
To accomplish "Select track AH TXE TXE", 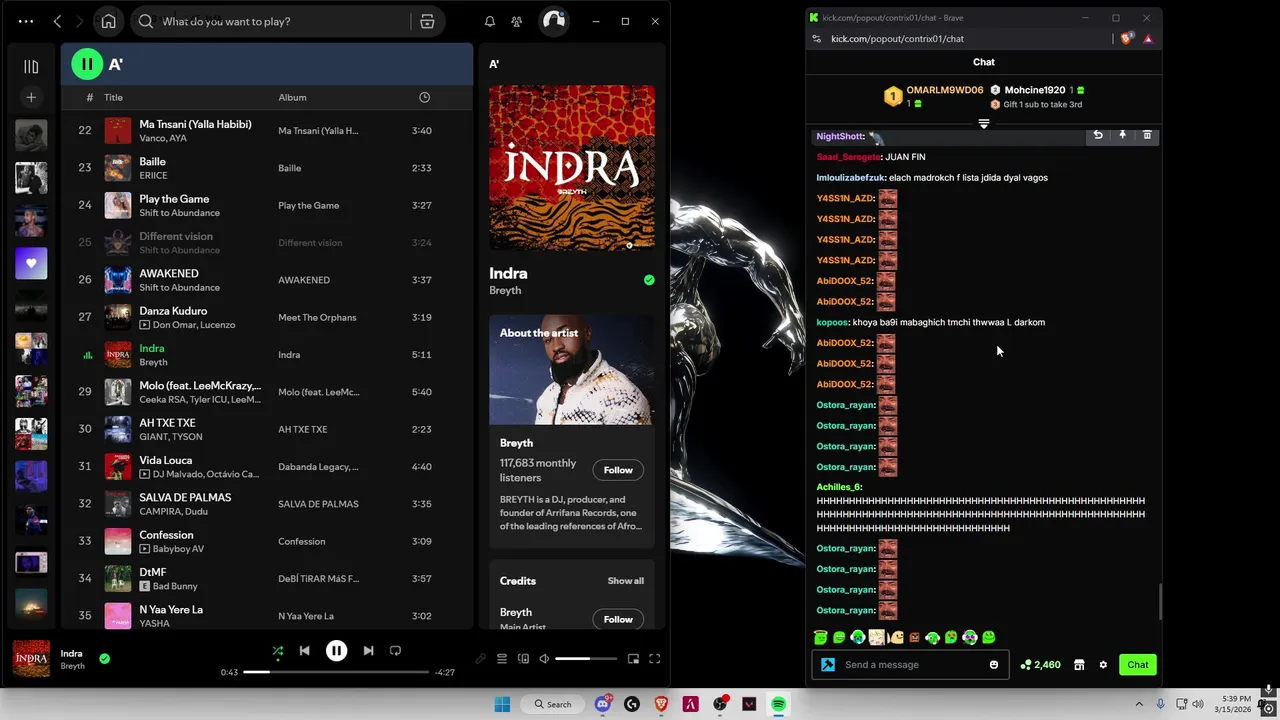I will [x=266, y=429].
